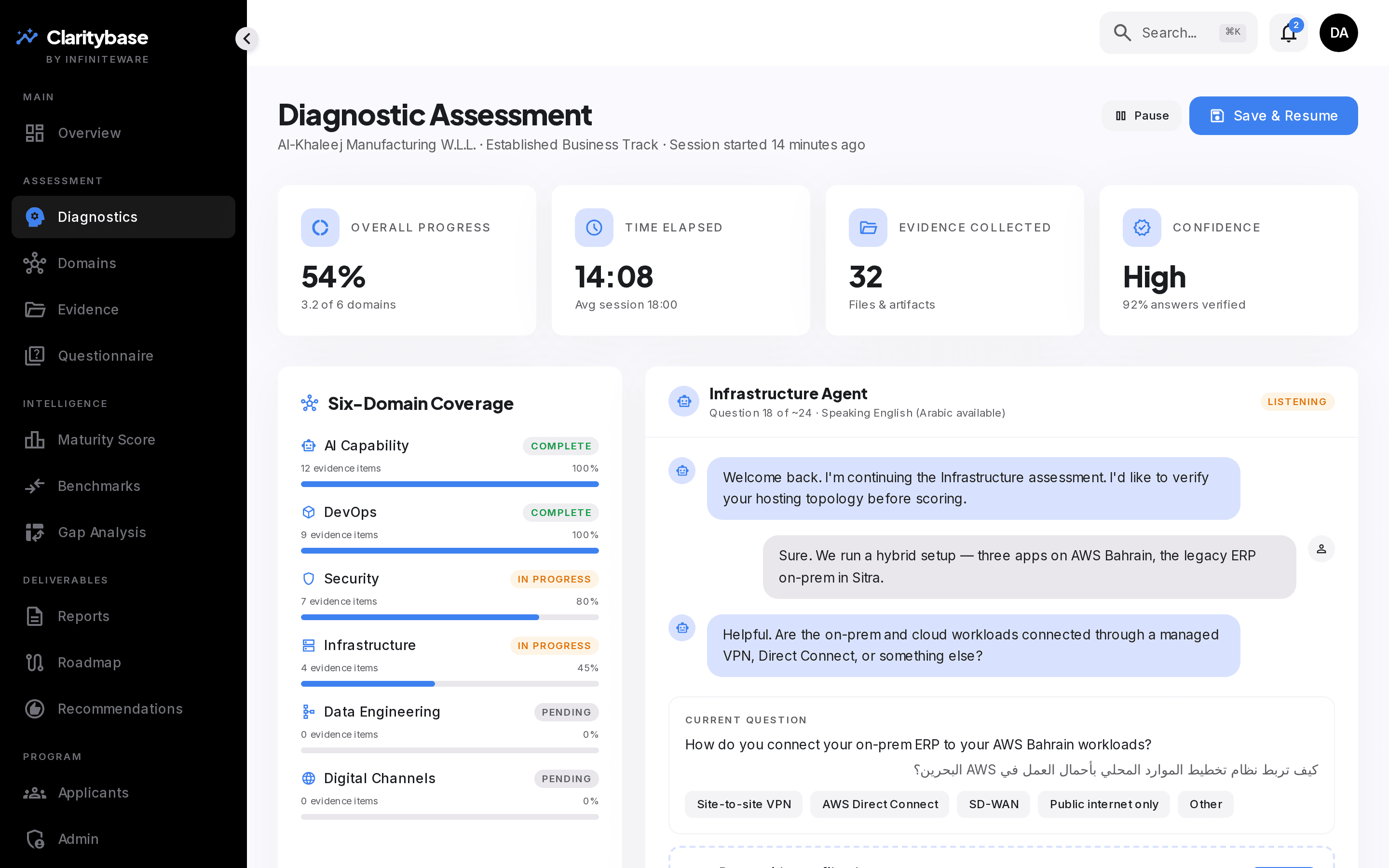Select the AI Capability domain row
The height and width of the screenshot is (868, 1389).
[x=449, y=462]
